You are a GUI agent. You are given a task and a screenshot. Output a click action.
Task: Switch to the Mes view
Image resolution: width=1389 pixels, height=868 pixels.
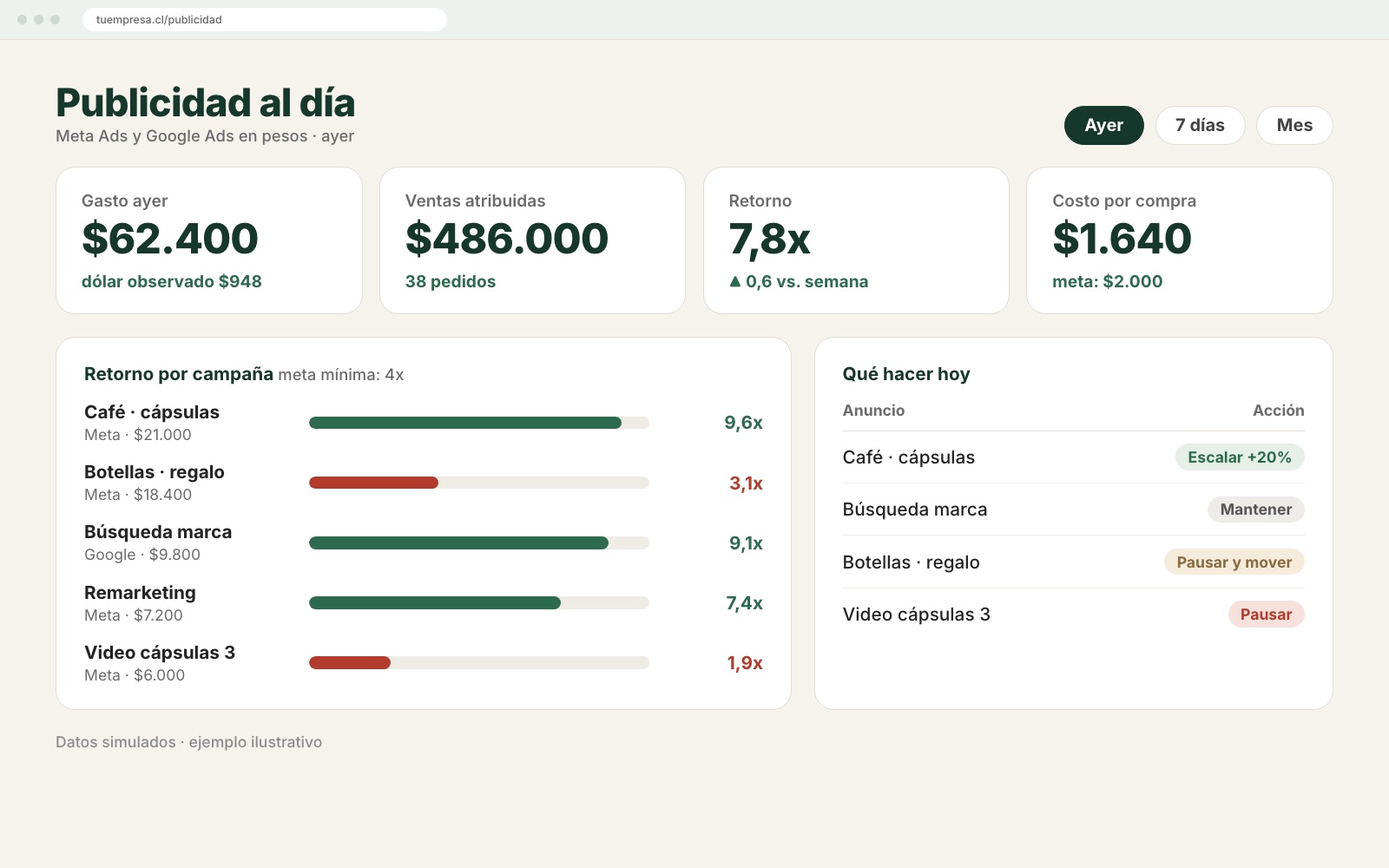(x=1294, y=125)
